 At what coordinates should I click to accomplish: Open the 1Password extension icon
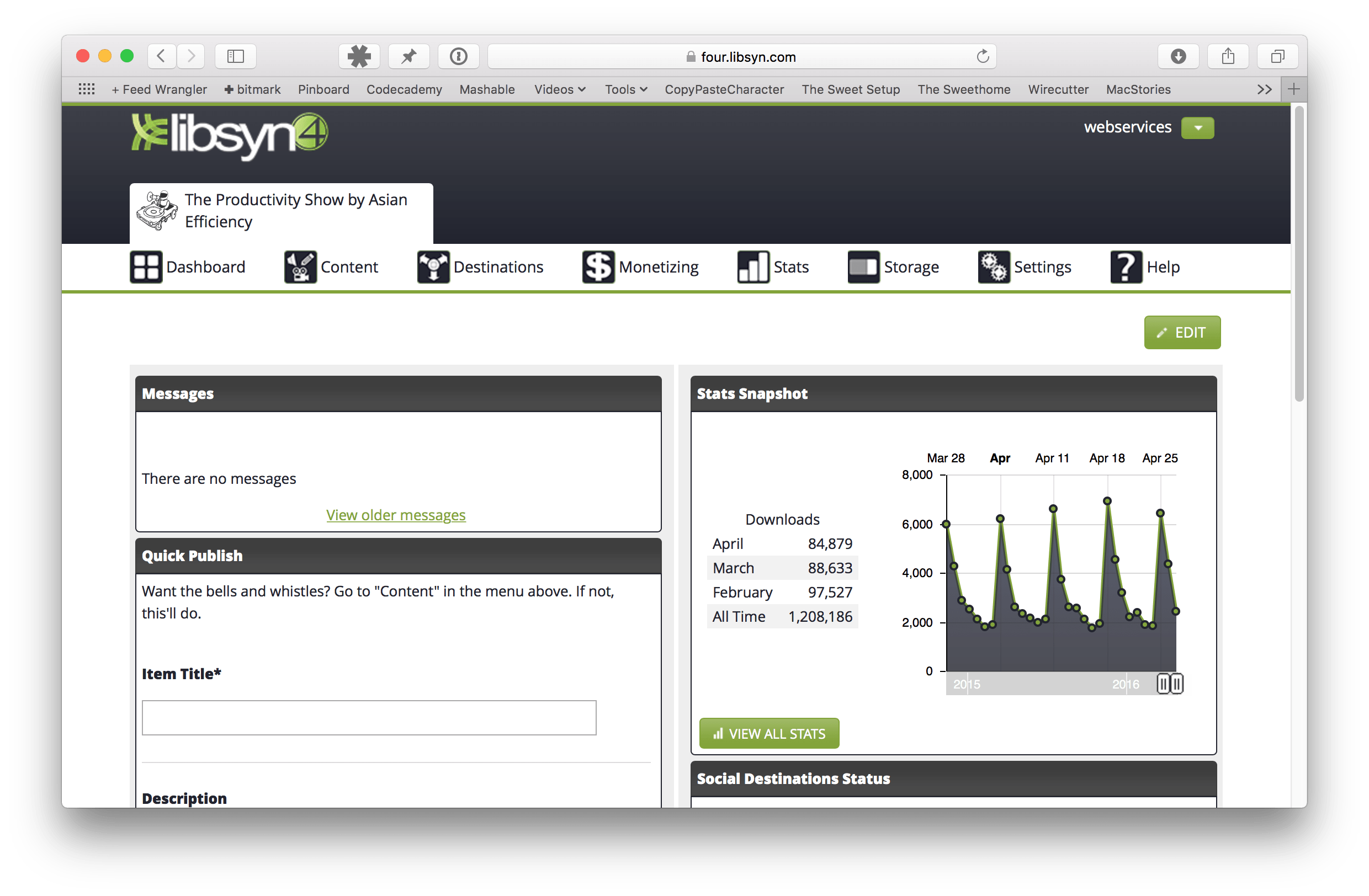pos(458,56)
